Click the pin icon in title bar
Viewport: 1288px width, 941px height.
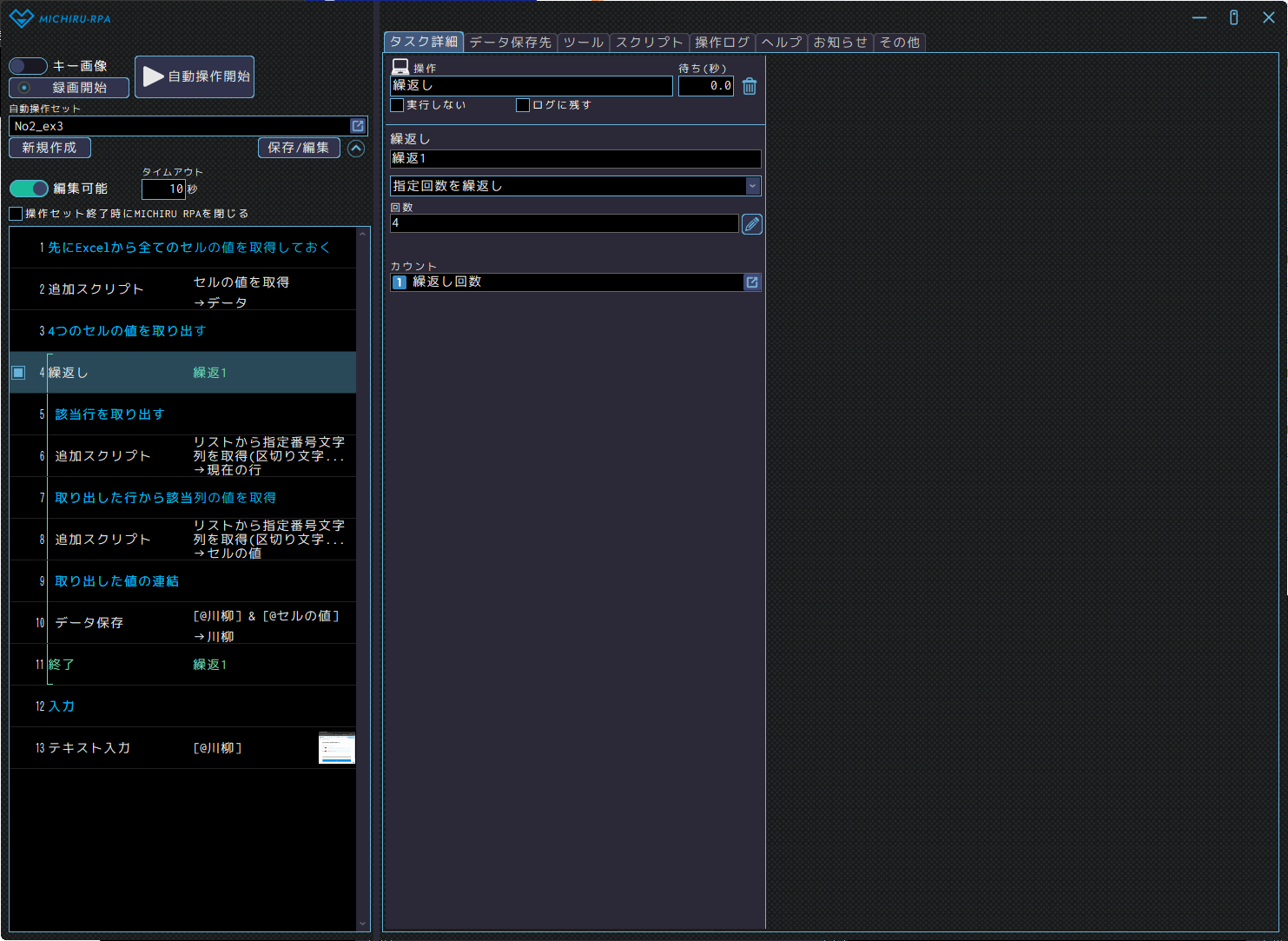point(1233,17)
